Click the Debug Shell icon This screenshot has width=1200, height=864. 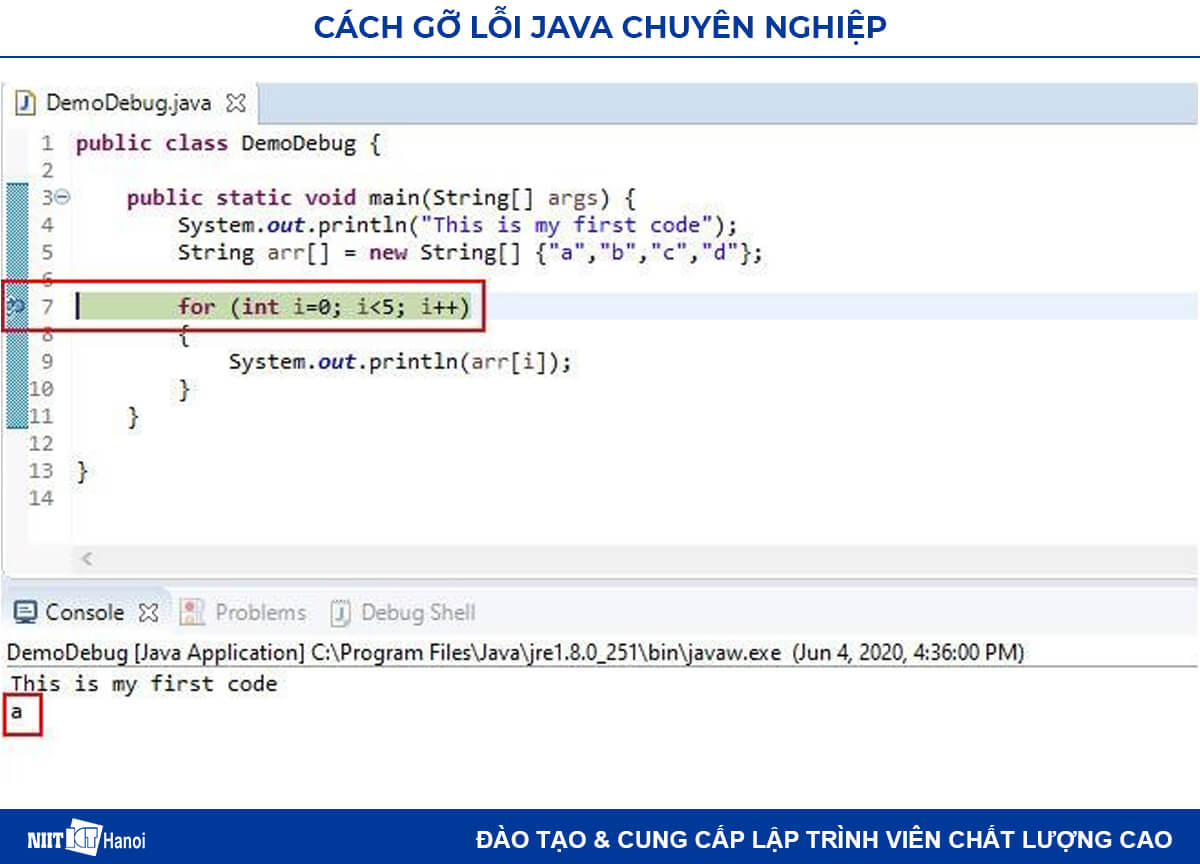341,612
